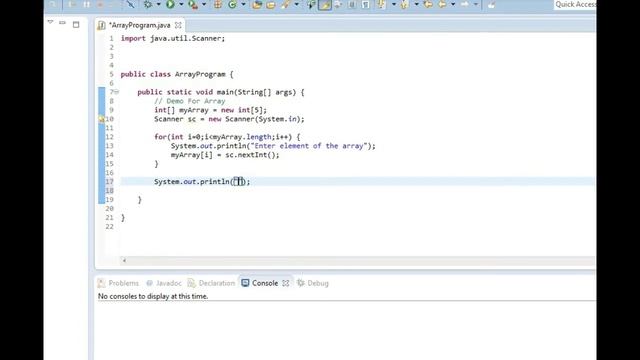Switch to the Javadoc tab

pyautogui.click(x=164, y=283)
